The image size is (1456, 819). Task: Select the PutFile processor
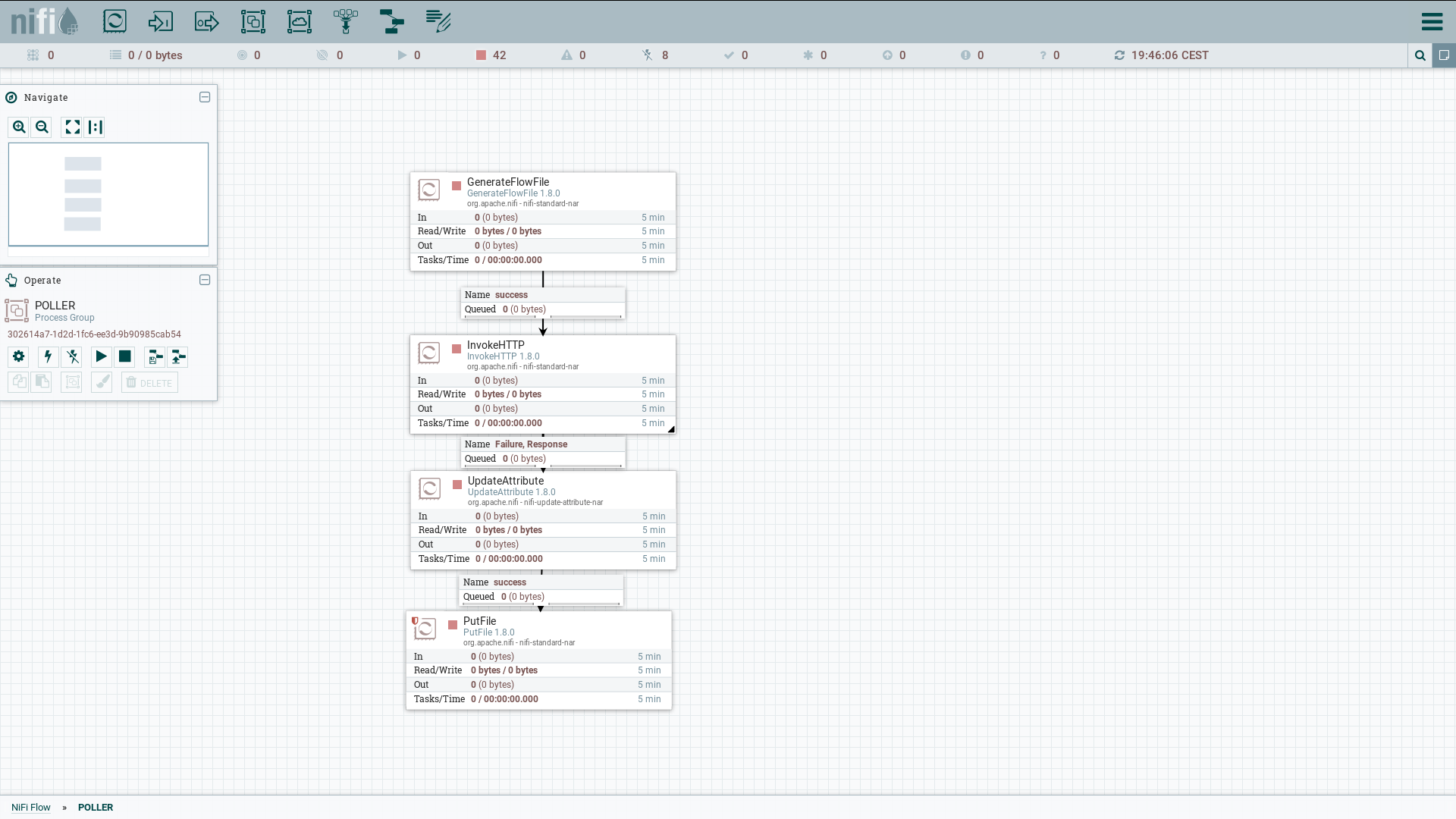tap(539, 661)
